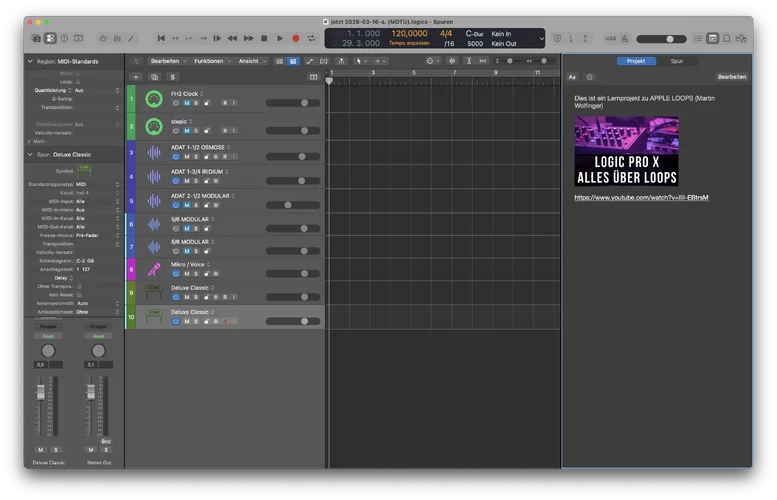Screen dimensions: 777x500
Task: Adjust volume slider of ADAT 2-1/2 MODULAR track
Action: [293, 205]
